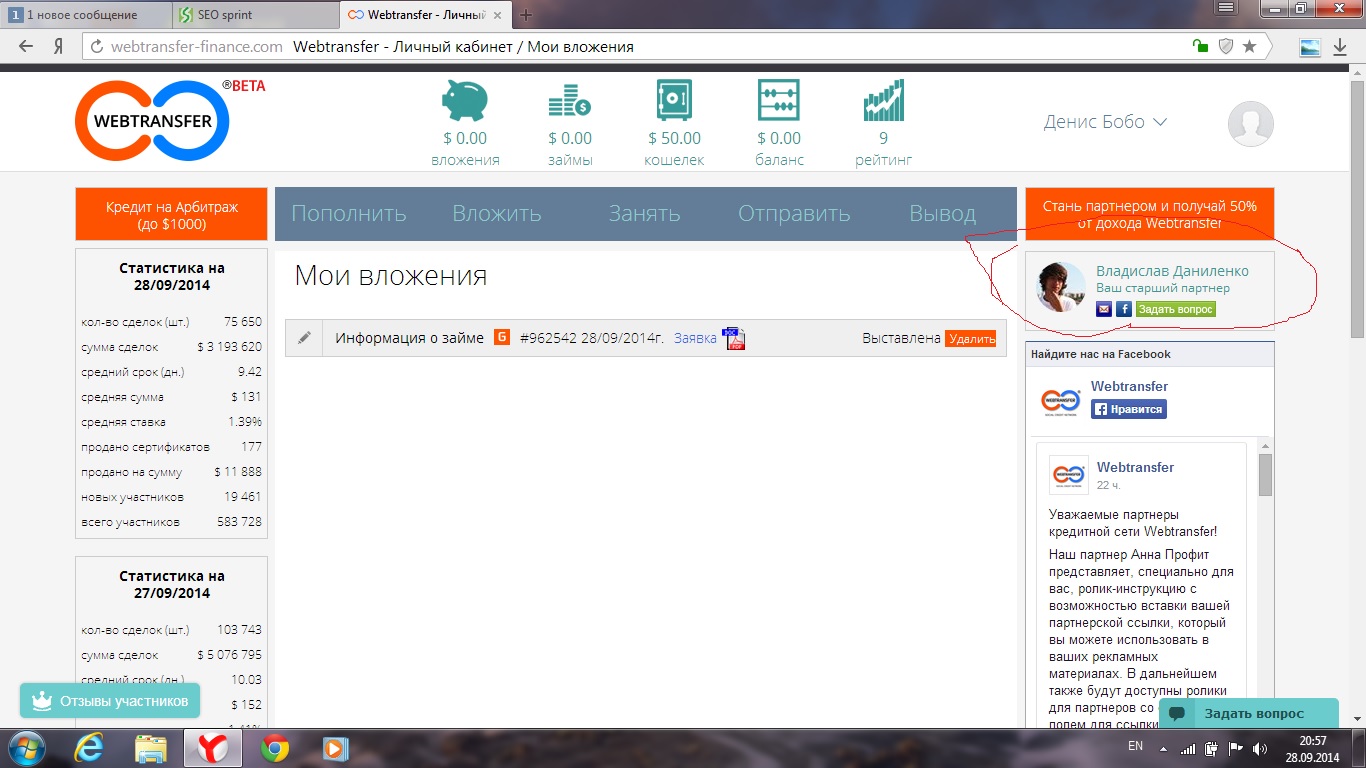The height and width of the screenshot is (768, 1366).
Task: Click the Webtransfer logo in the header
Action: click(x=152, y=121)
